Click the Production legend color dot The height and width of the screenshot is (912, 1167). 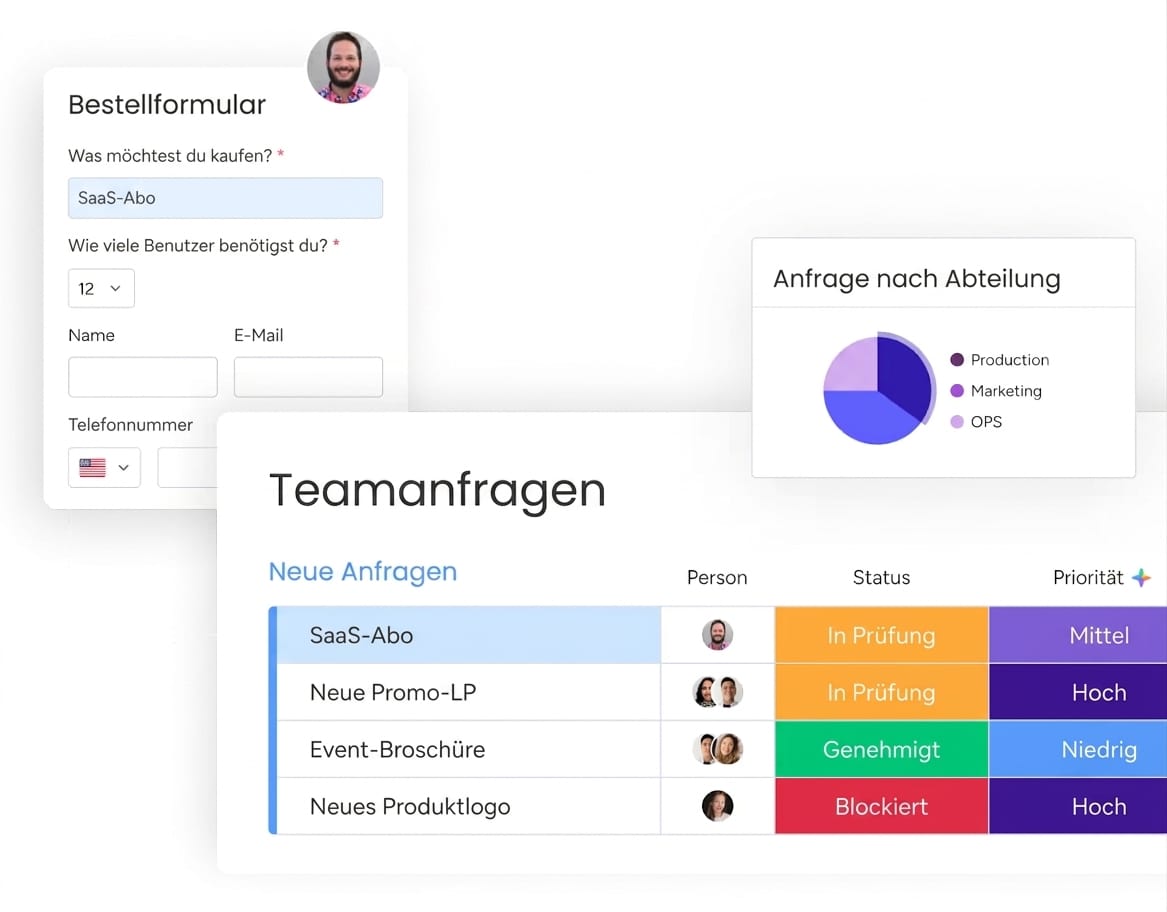pyautogui.click(x=957, y=360)
